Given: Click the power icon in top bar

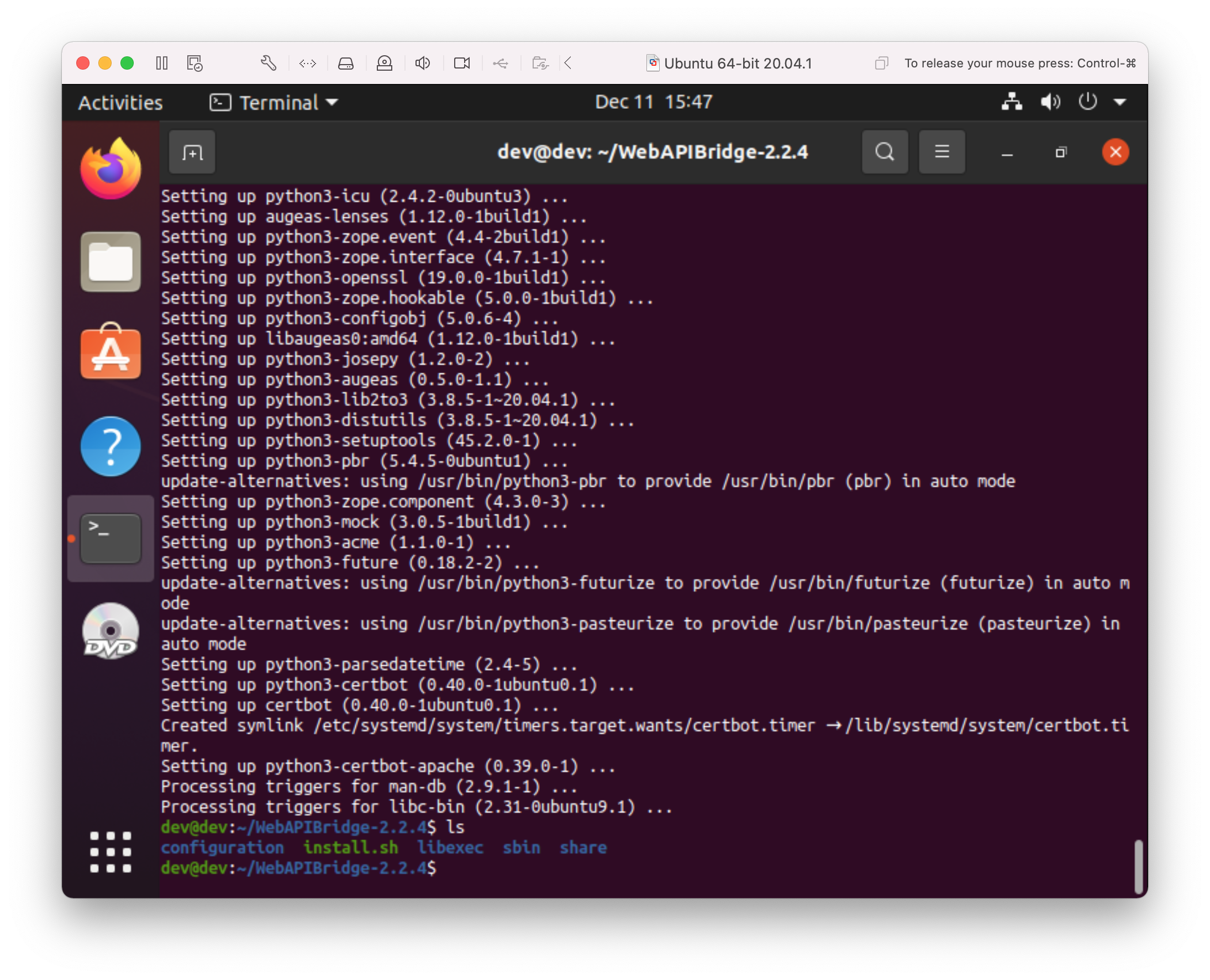Looking at the screenshot, I should pyautogui.click(x=1087, y=102).
